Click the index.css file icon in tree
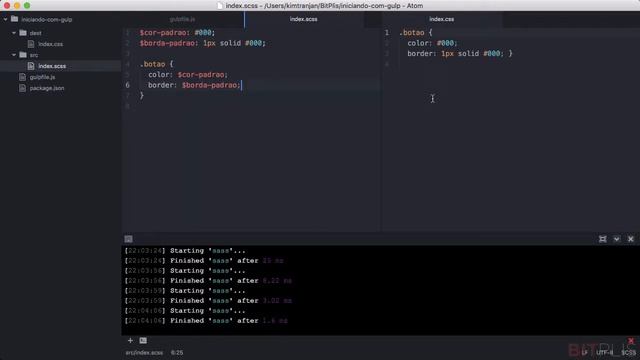The width and height of the screenshot is (640, 360). pyautogui.click(x=31, y=44)
